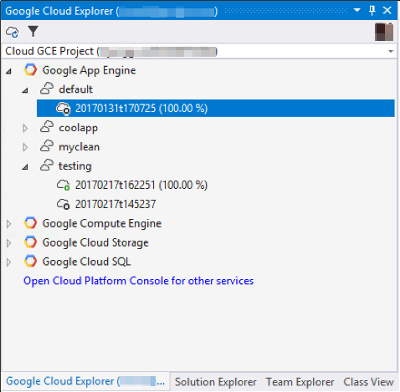Select the Google Compute Engine label
Screen dimensions: 400x392
(102, 223)
